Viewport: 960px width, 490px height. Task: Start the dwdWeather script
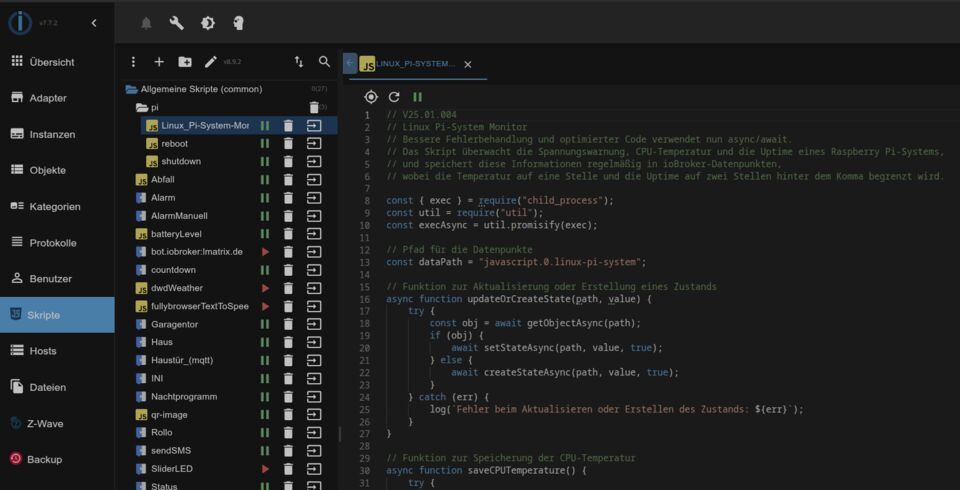(265, 288)
